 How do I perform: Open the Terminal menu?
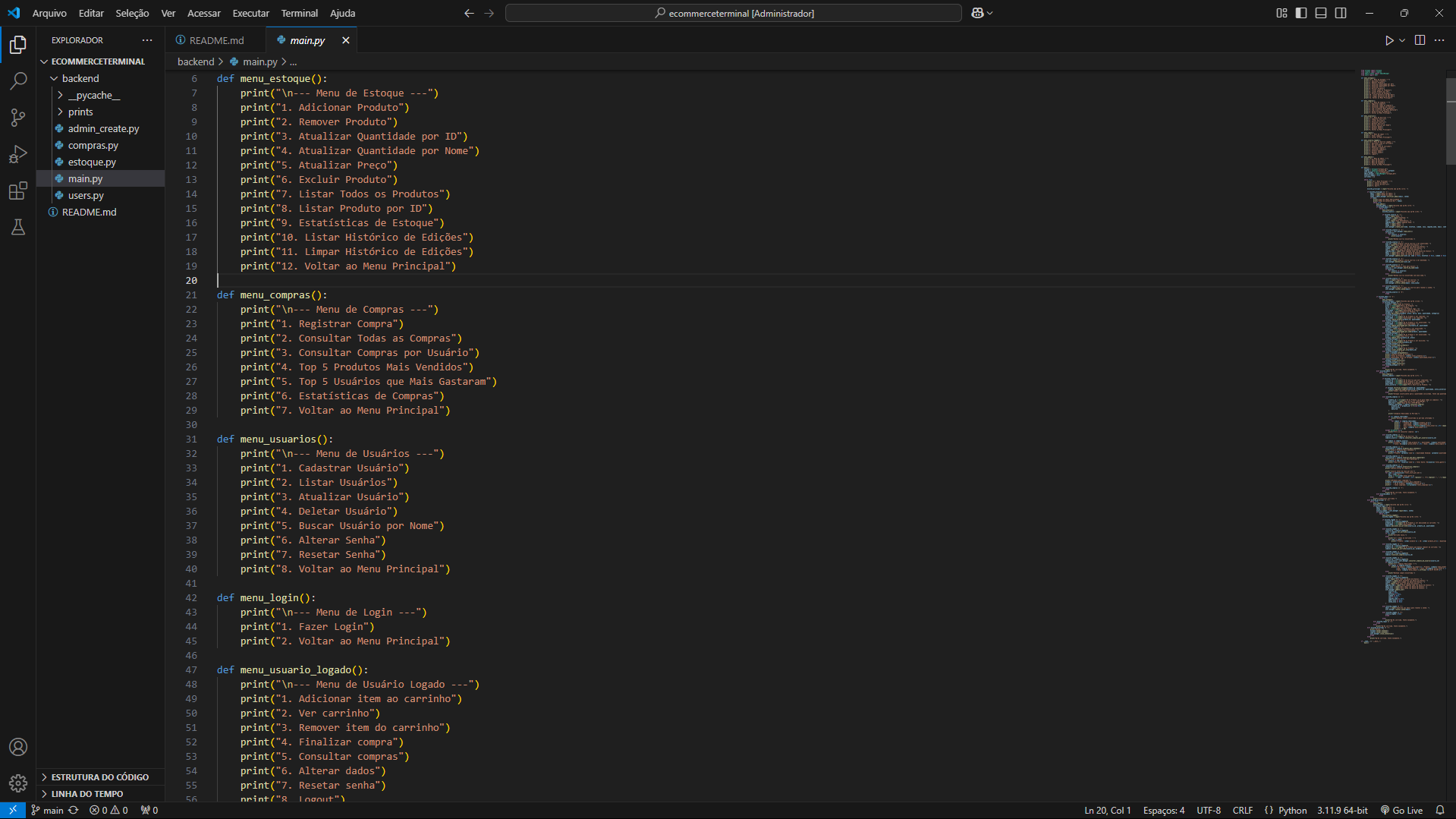click(299, 13)
